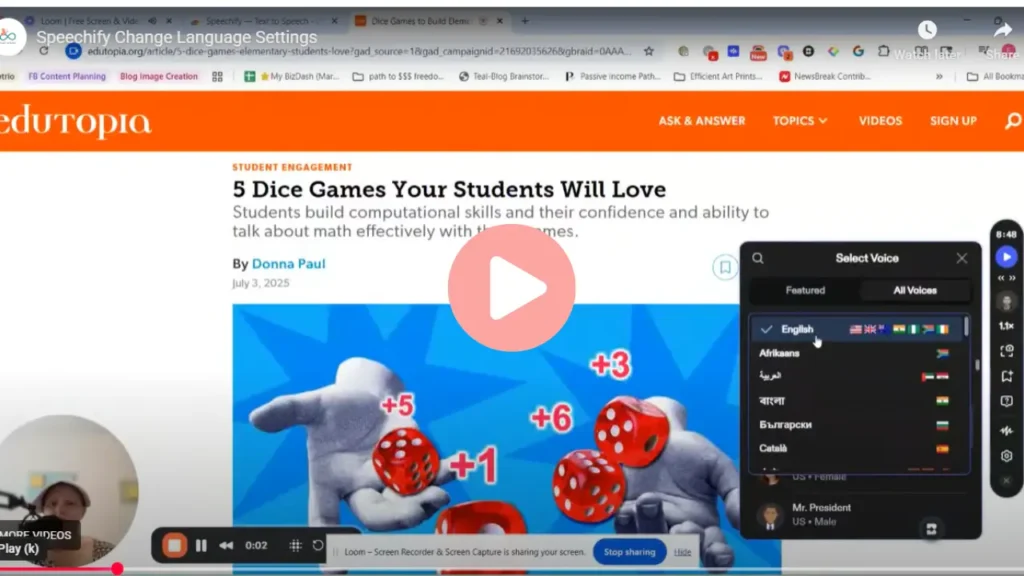Close the Select Voice panel

[961, 258]
